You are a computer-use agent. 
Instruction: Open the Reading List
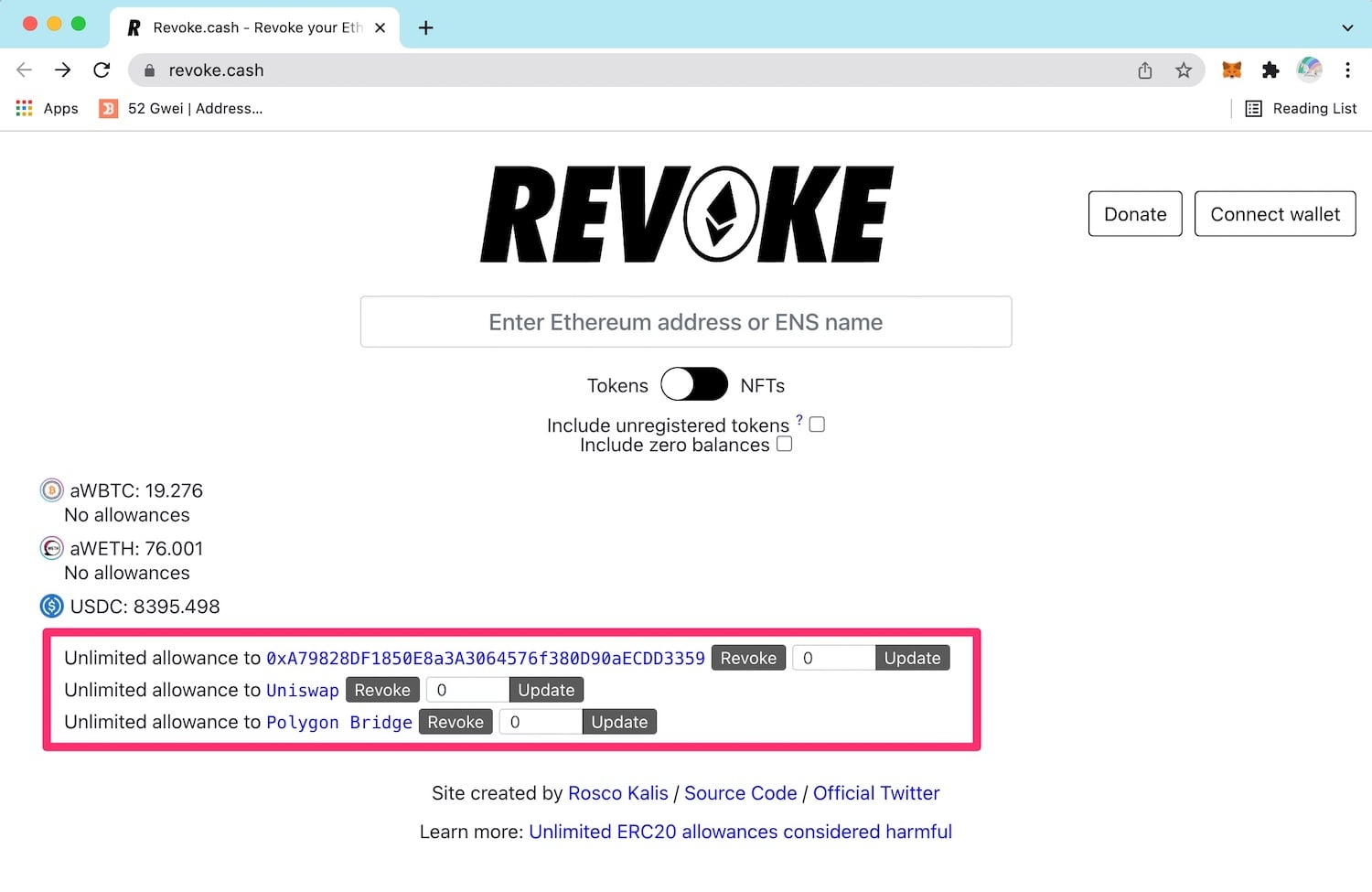(x=1302, y=108)
